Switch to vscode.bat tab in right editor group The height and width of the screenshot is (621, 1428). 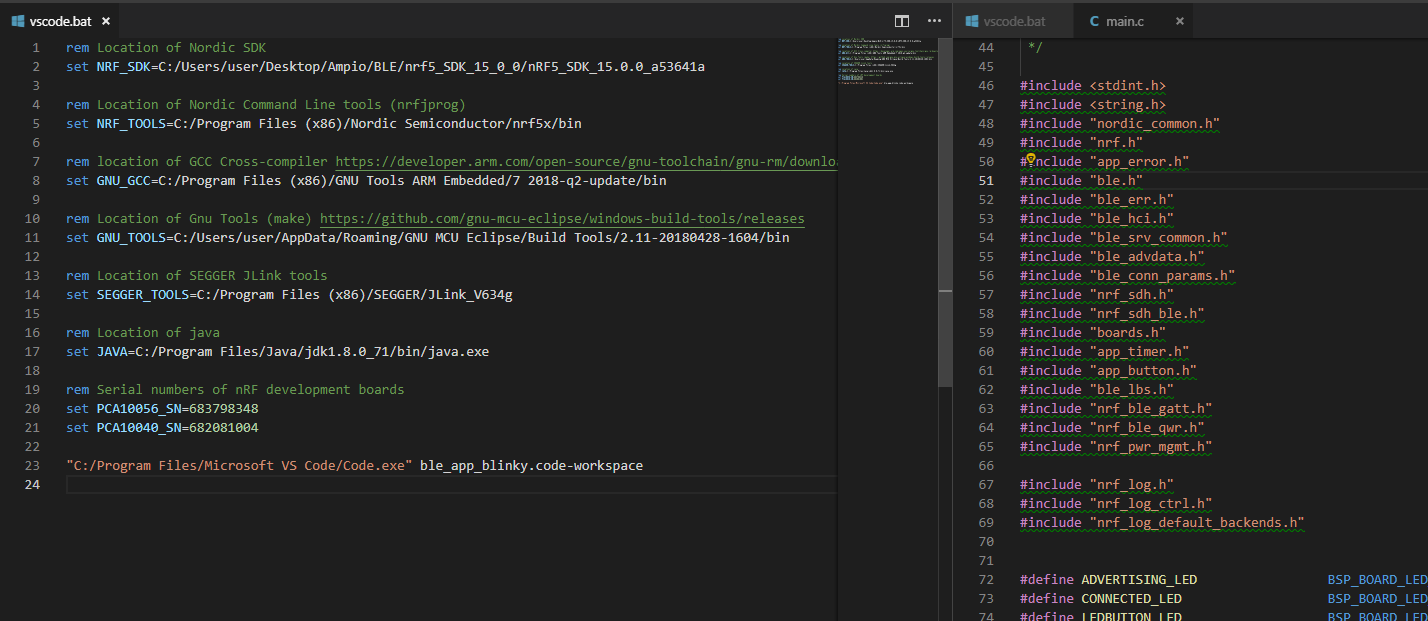[x=1012, y=21]
